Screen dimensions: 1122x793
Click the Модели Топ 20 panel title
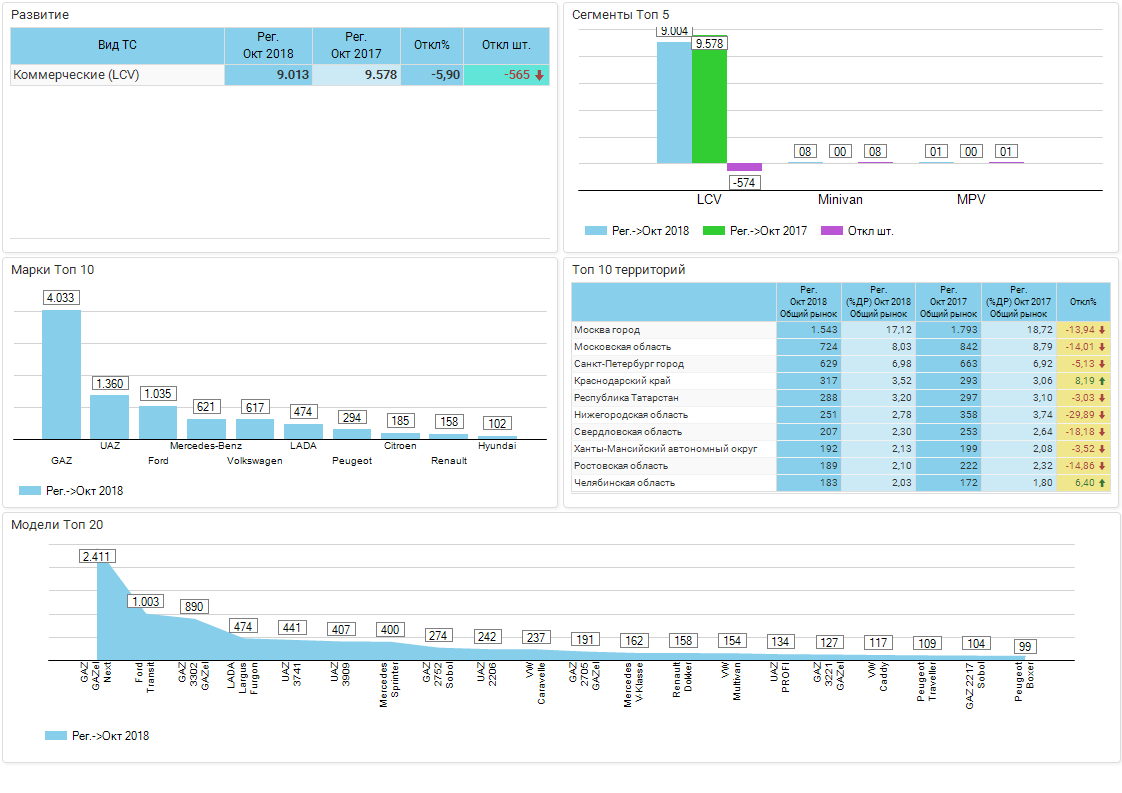point(57,525)
